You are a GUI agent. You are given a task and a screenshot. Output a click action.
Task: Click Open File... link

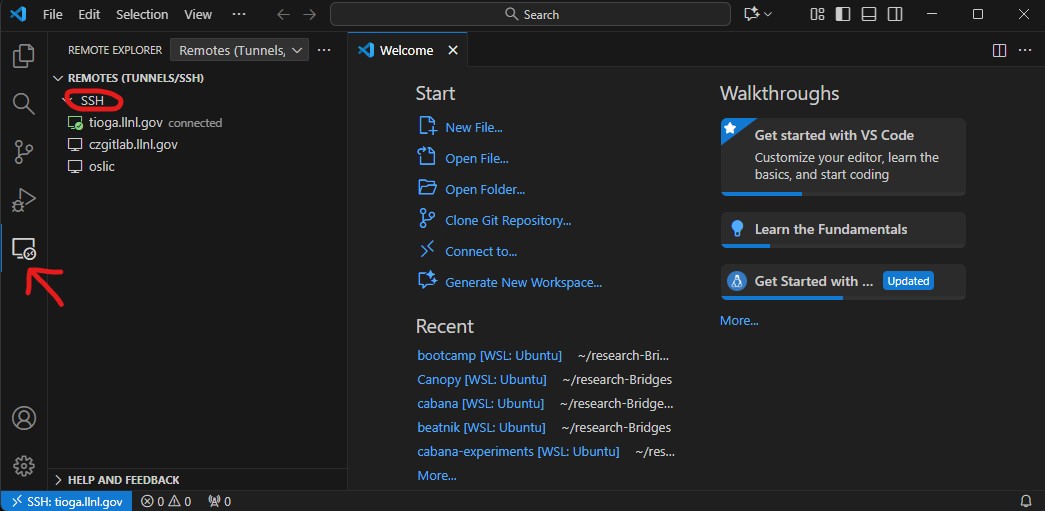(x=477, y=159)
